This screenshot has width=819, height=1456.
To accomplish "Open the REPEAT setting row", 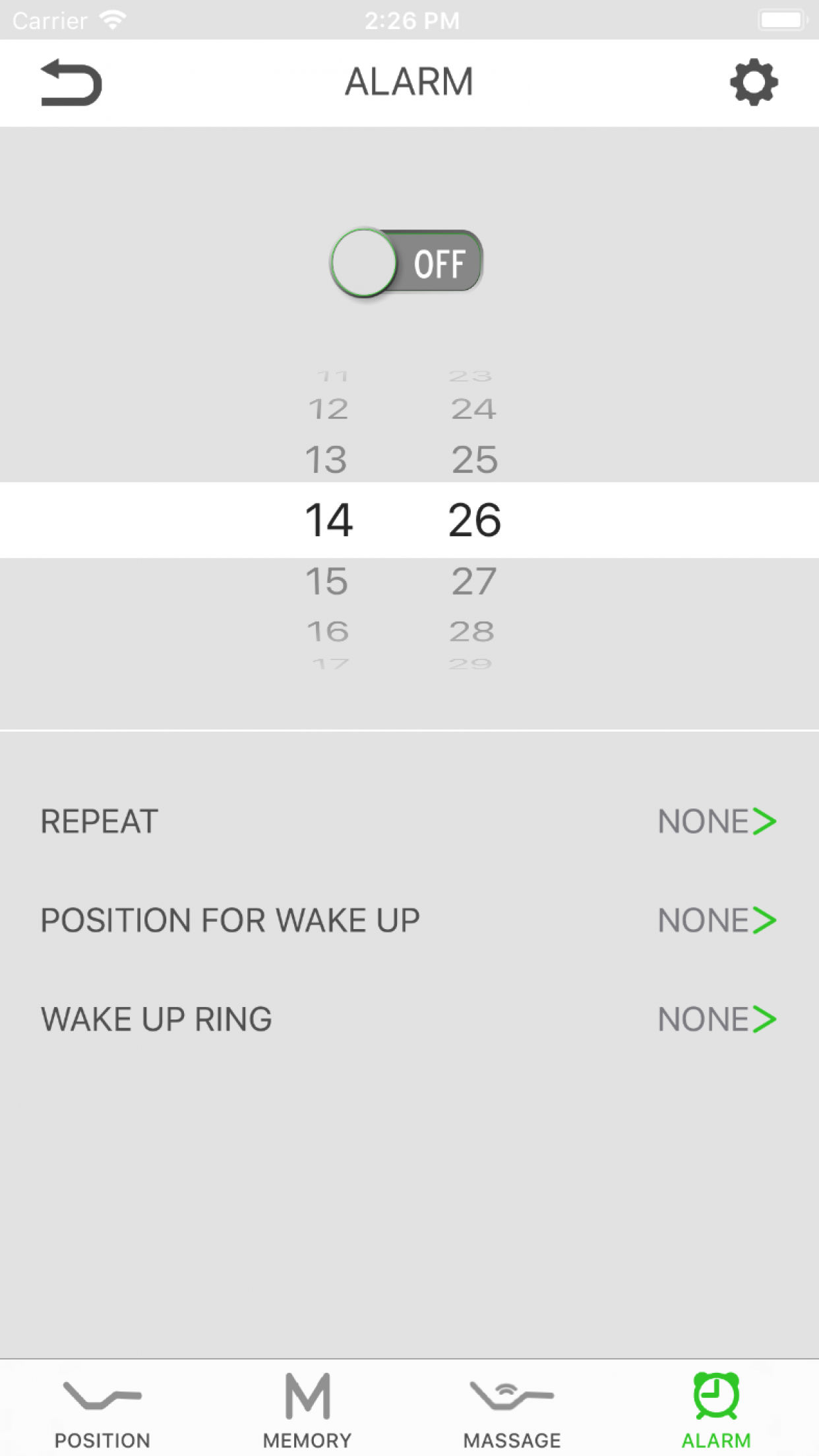I will tap(99, 822).
